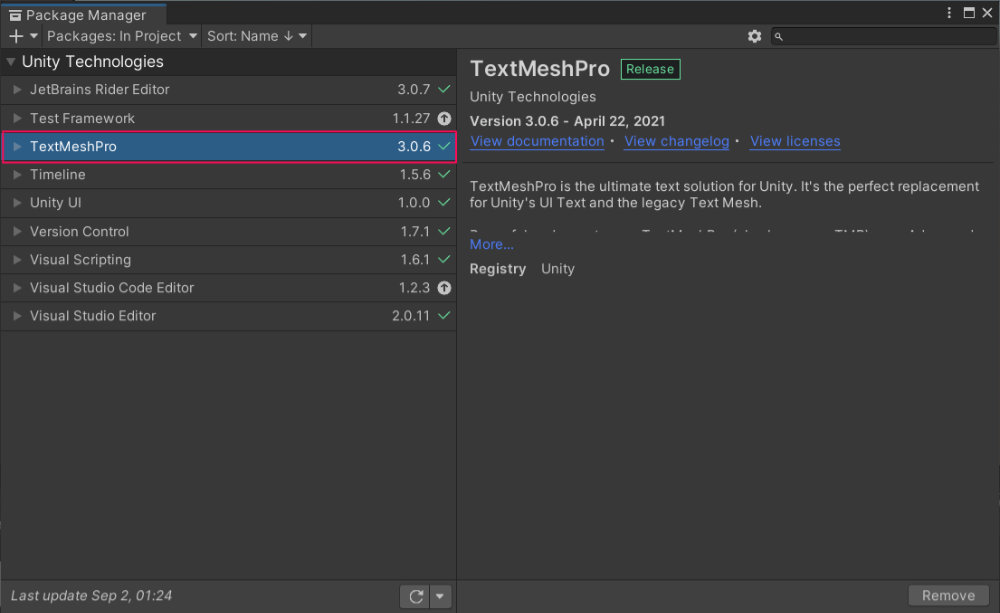
Task: Expand the Visual Scripting row arrow
Action: pyautogui.click(x=17, y=260)
